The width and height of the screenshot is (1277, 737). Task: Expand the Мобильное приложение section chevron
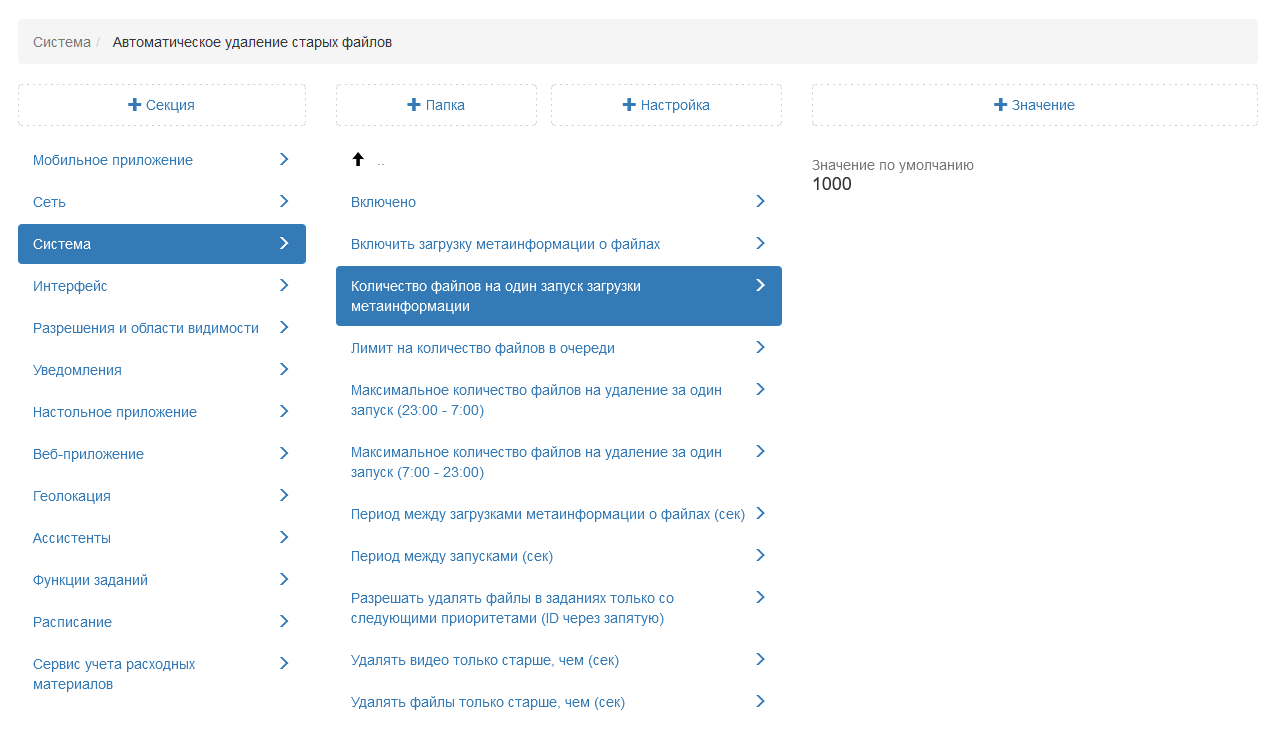pyautogui.click(x=284, y=159)
